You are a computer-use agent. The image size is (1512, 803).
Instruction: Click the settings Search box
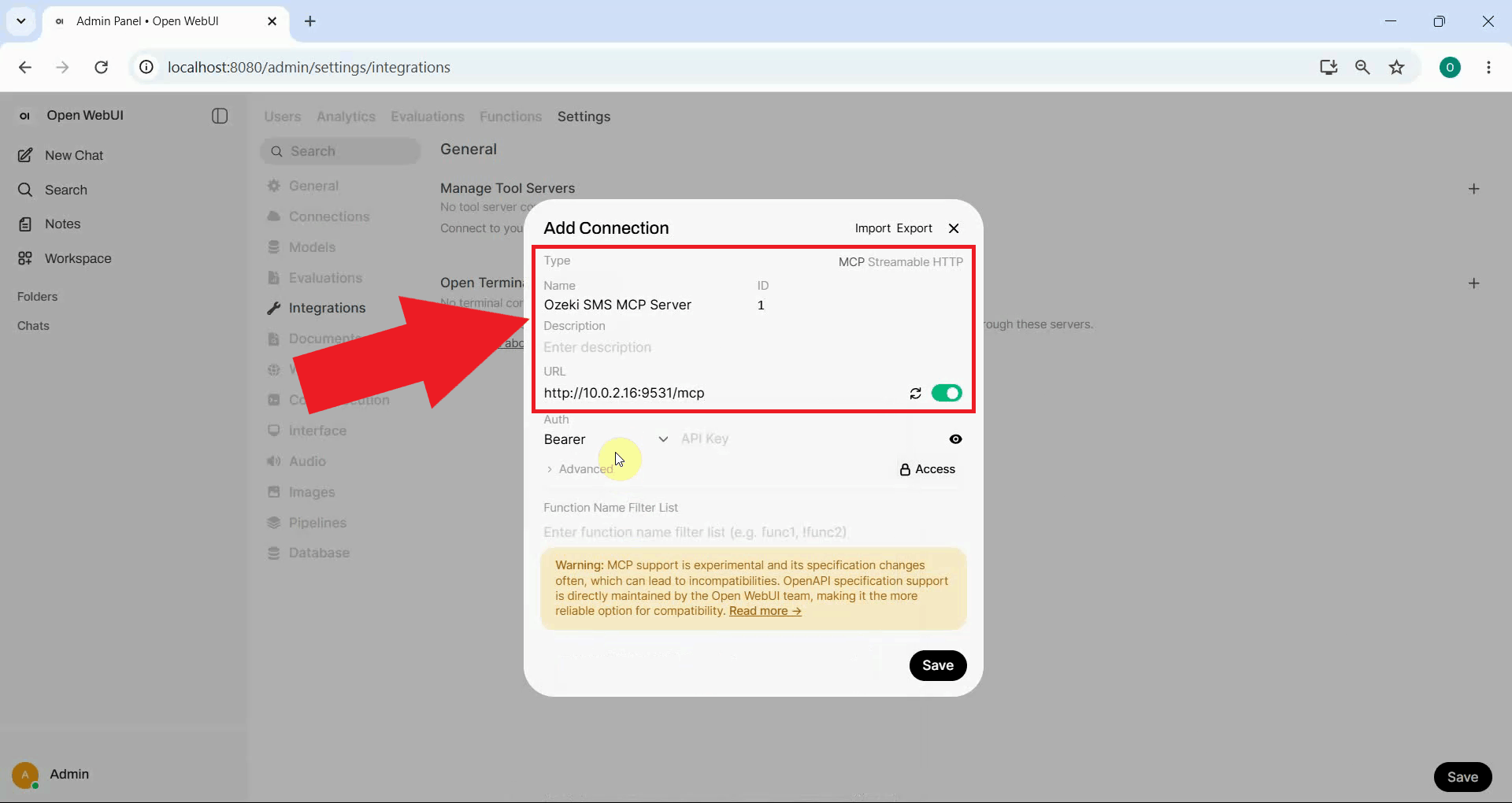point(341,151)
